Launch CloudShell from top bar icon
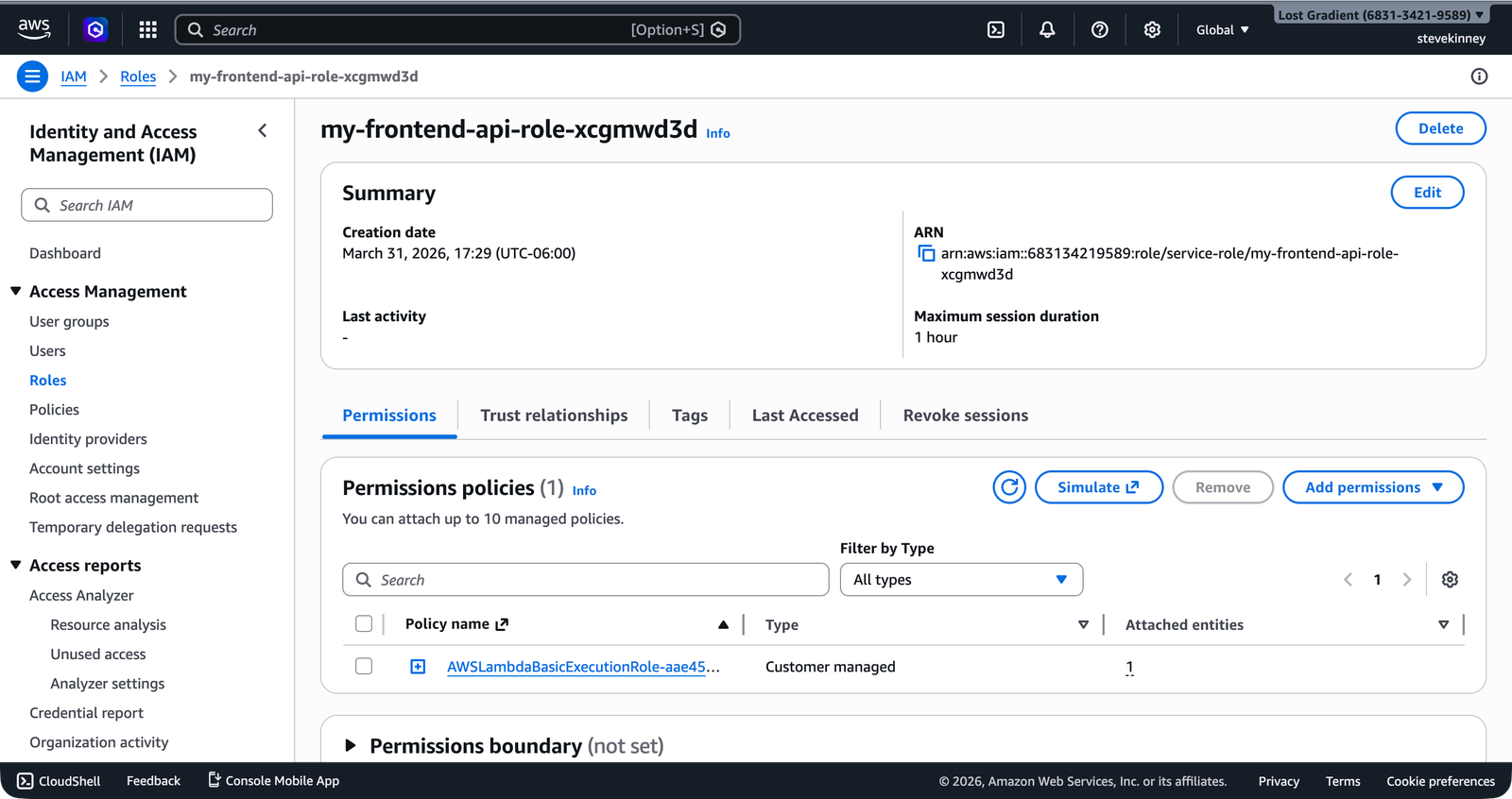 point(996,29)
